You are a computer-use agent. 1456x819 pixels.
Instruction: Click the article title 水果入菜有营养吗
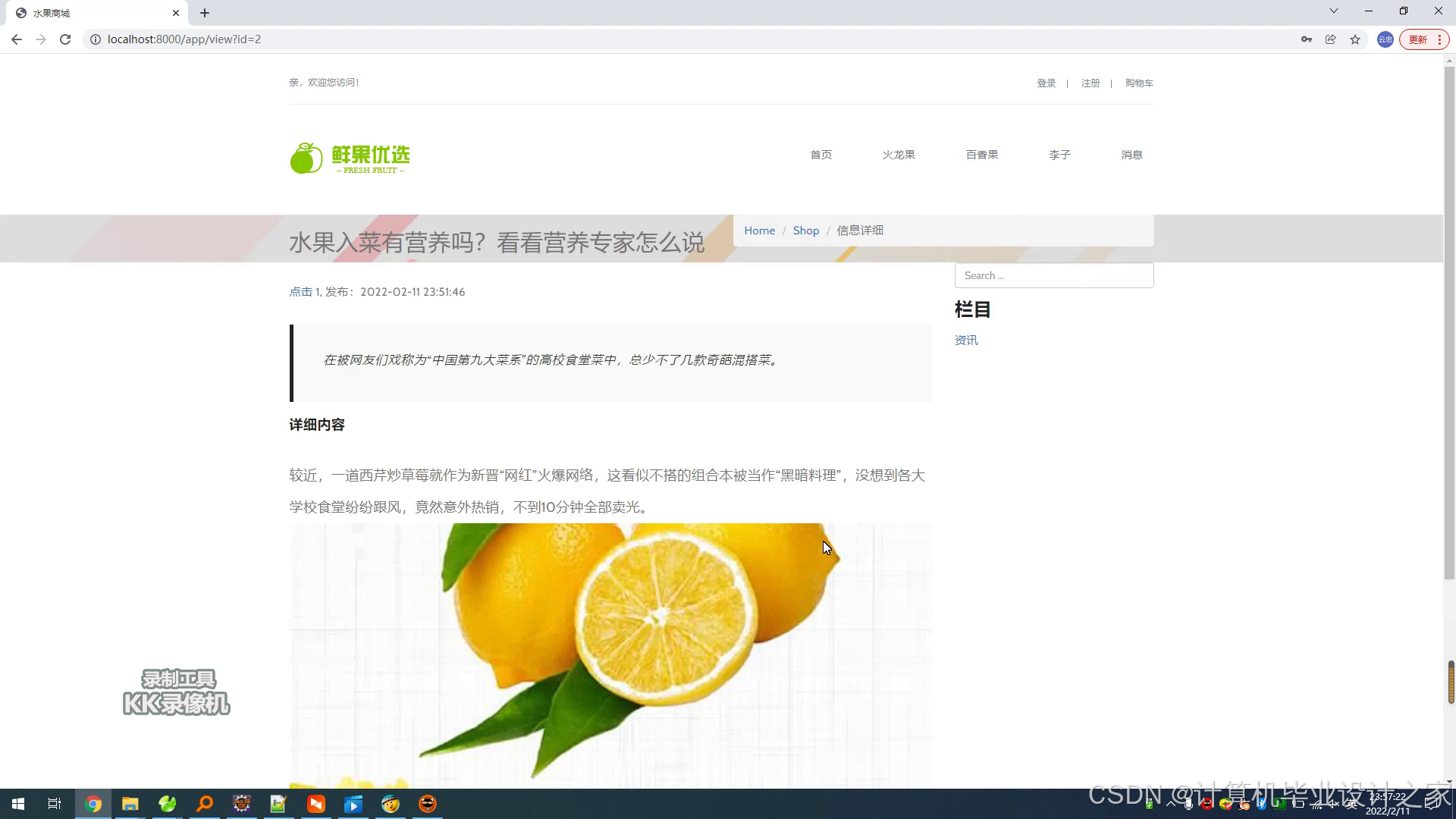(x=497, y=243)
